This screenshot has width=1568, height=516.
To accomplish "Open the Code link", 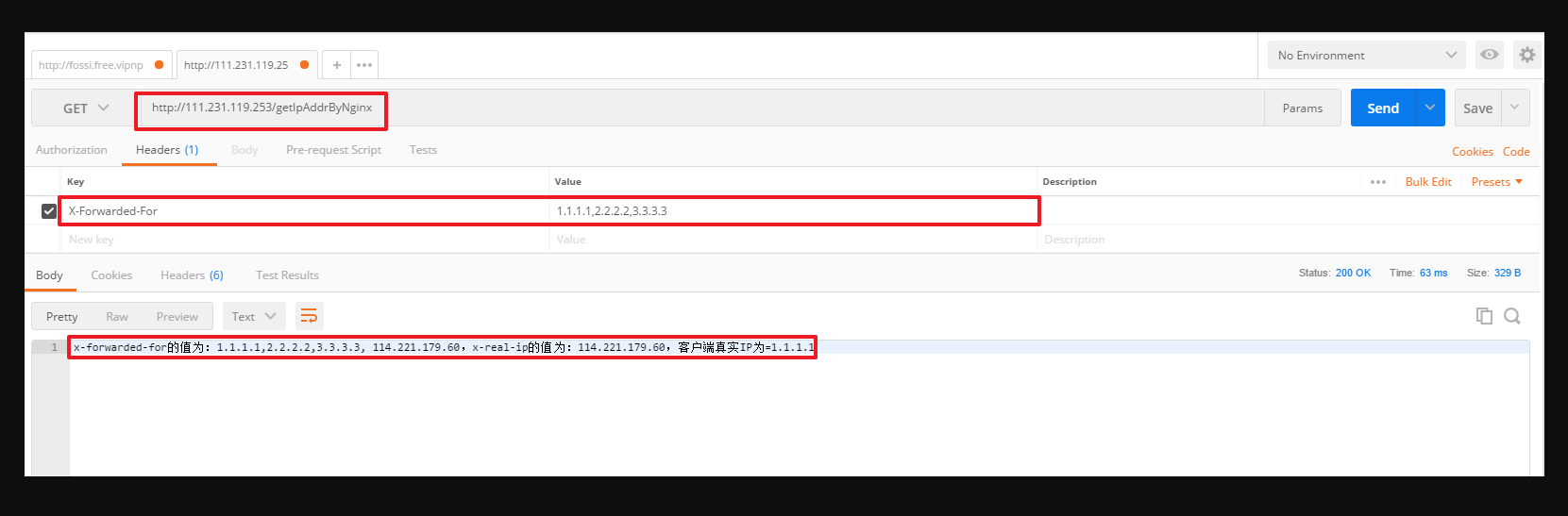I will (1516, 152).
